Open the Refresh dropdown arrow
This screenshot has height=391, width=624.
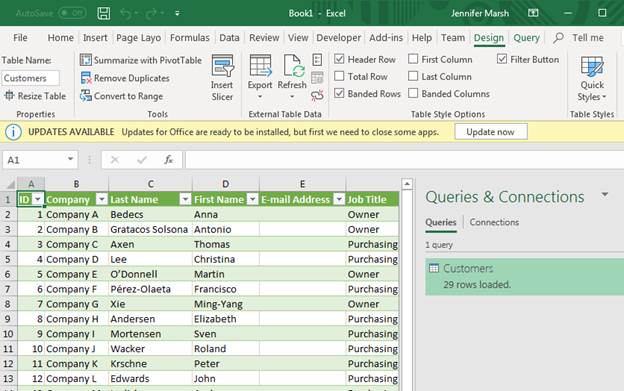tap(292, 97)
